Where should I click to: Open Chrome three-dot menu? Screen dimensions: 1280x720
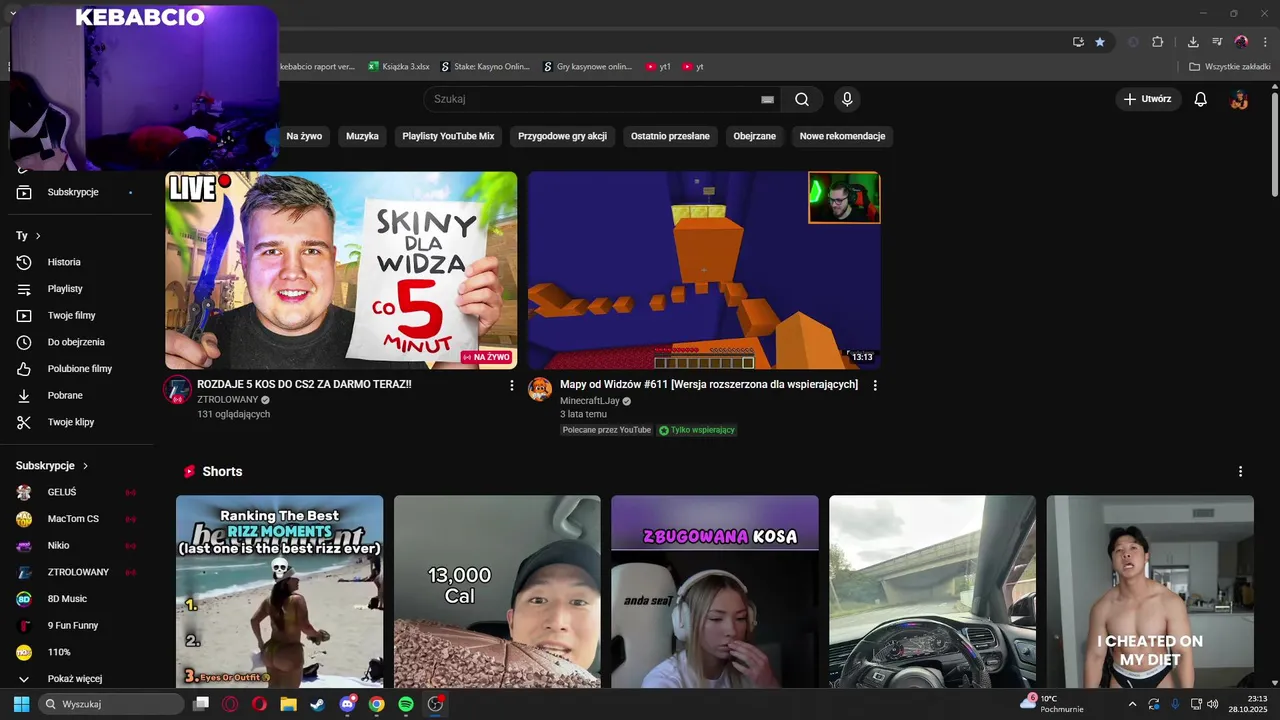coord(1265,42)
